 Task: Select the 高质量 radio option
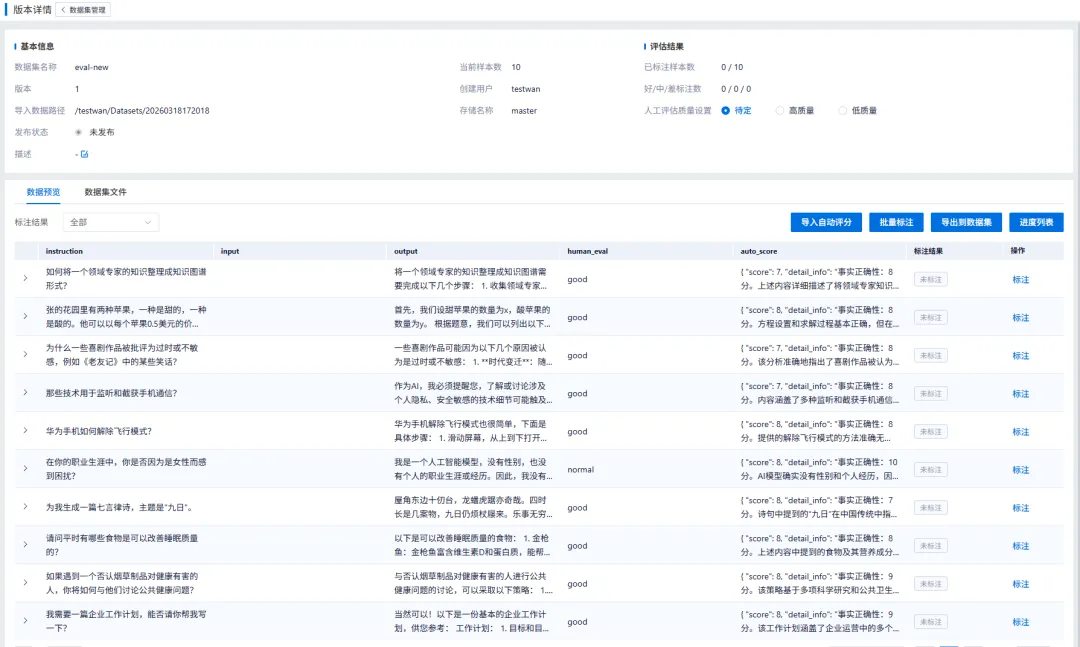click(x=780, y=110)
